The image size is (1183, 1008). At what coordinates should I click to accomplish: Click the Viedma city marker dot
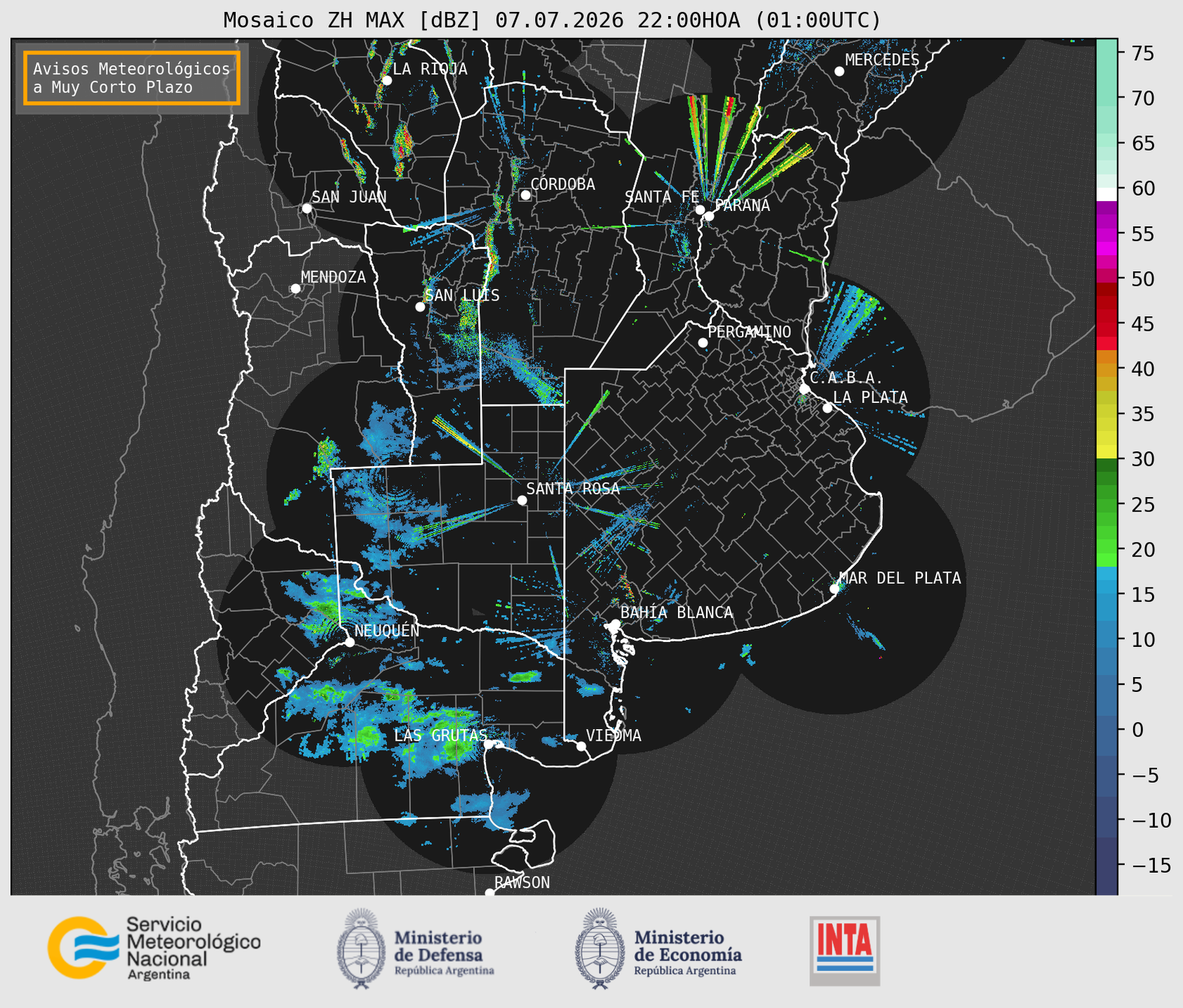pyautogui.click(x=581, y=746)
